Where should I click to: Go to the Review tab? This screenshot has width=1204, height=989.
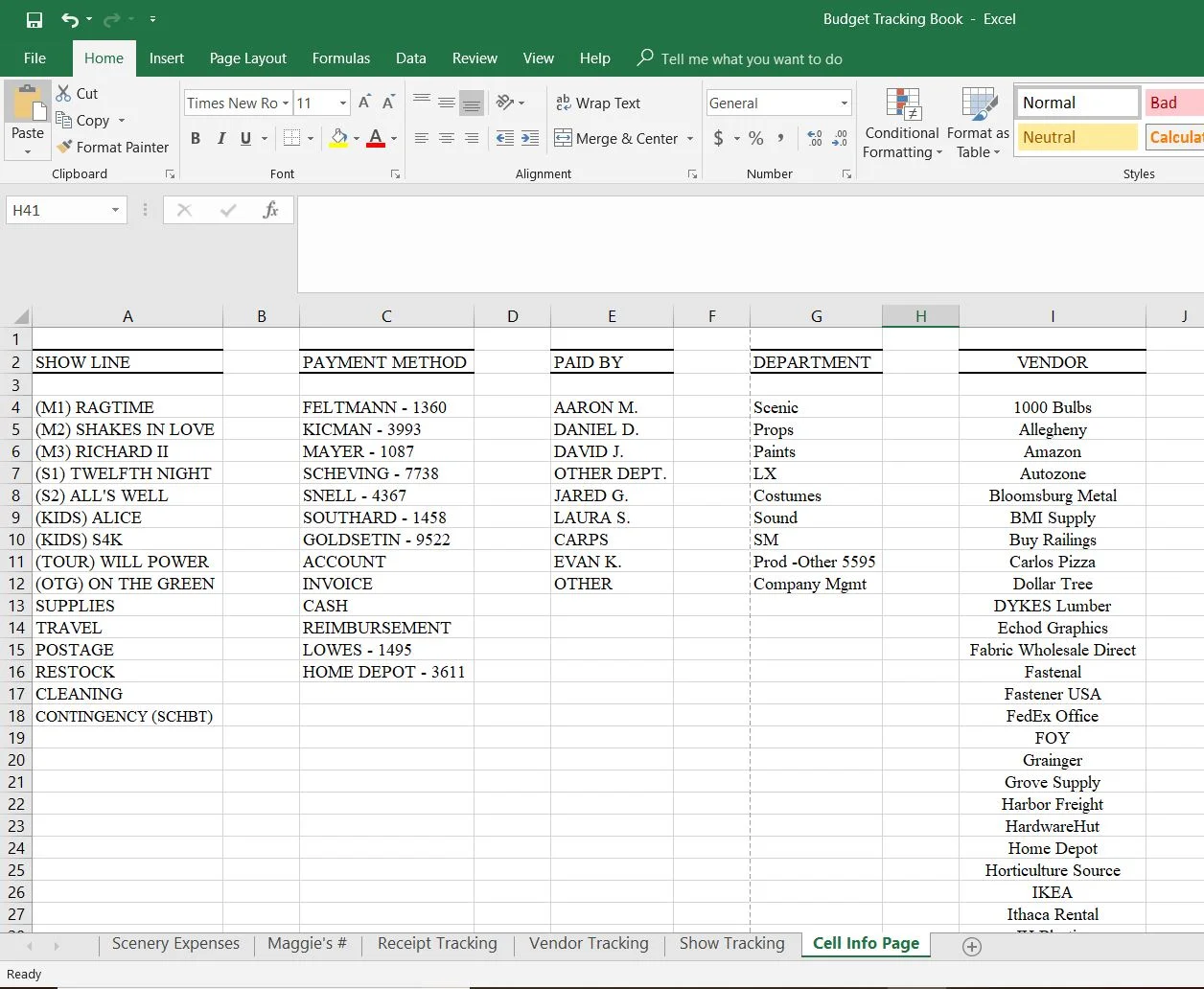(475, 58)
